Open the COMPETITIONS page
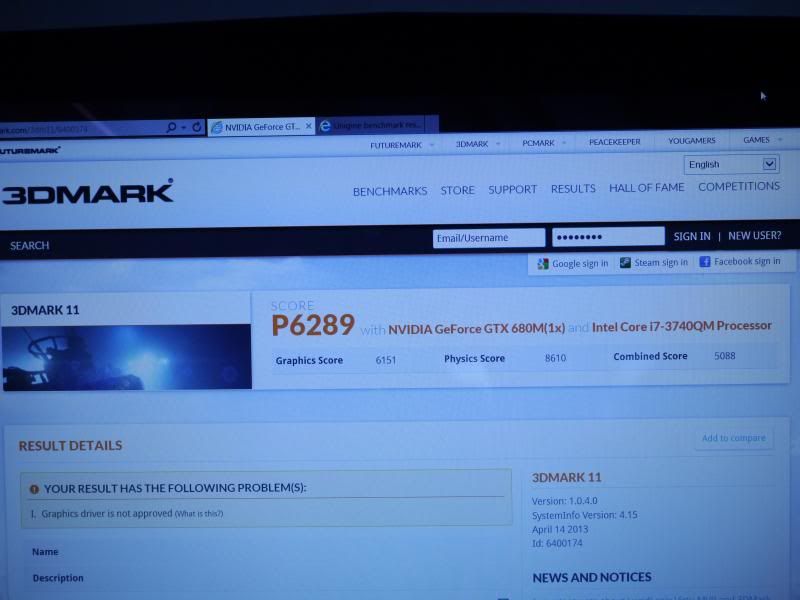 739,186
